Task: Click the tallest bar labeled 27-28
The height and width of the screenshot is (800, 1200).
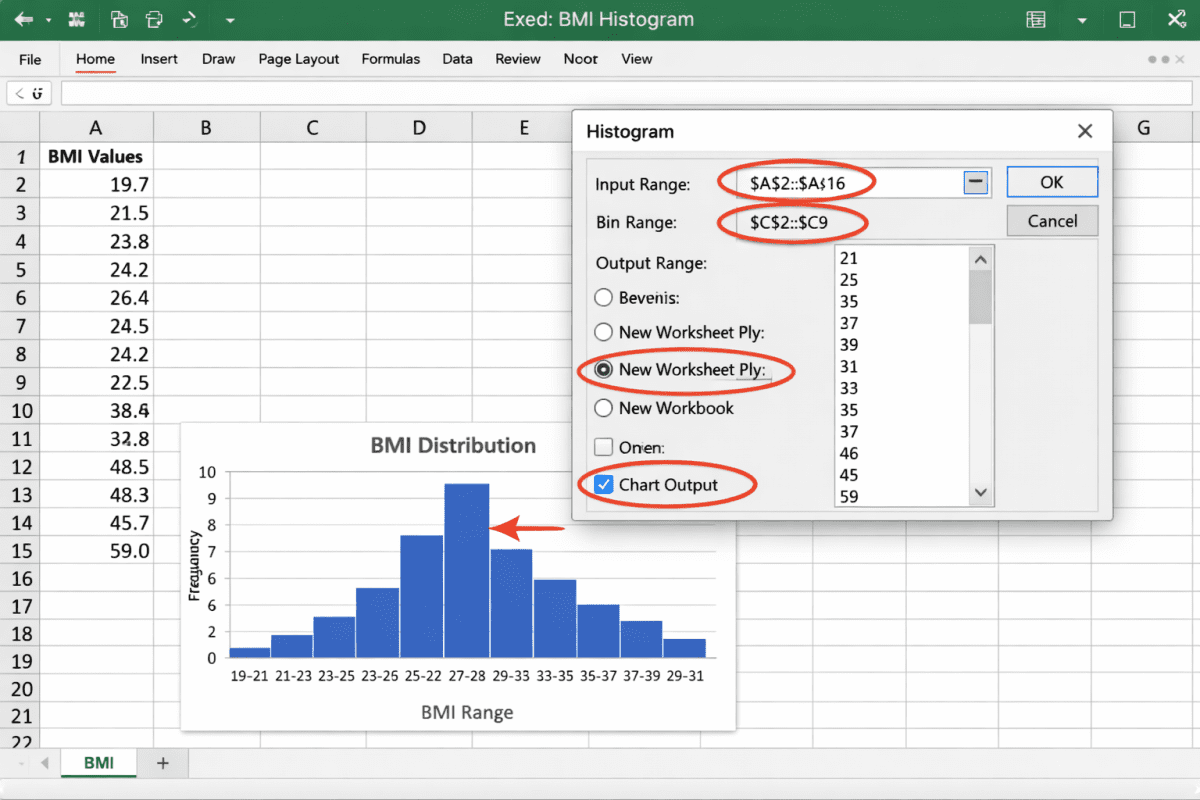Action: tap(467, 571)
